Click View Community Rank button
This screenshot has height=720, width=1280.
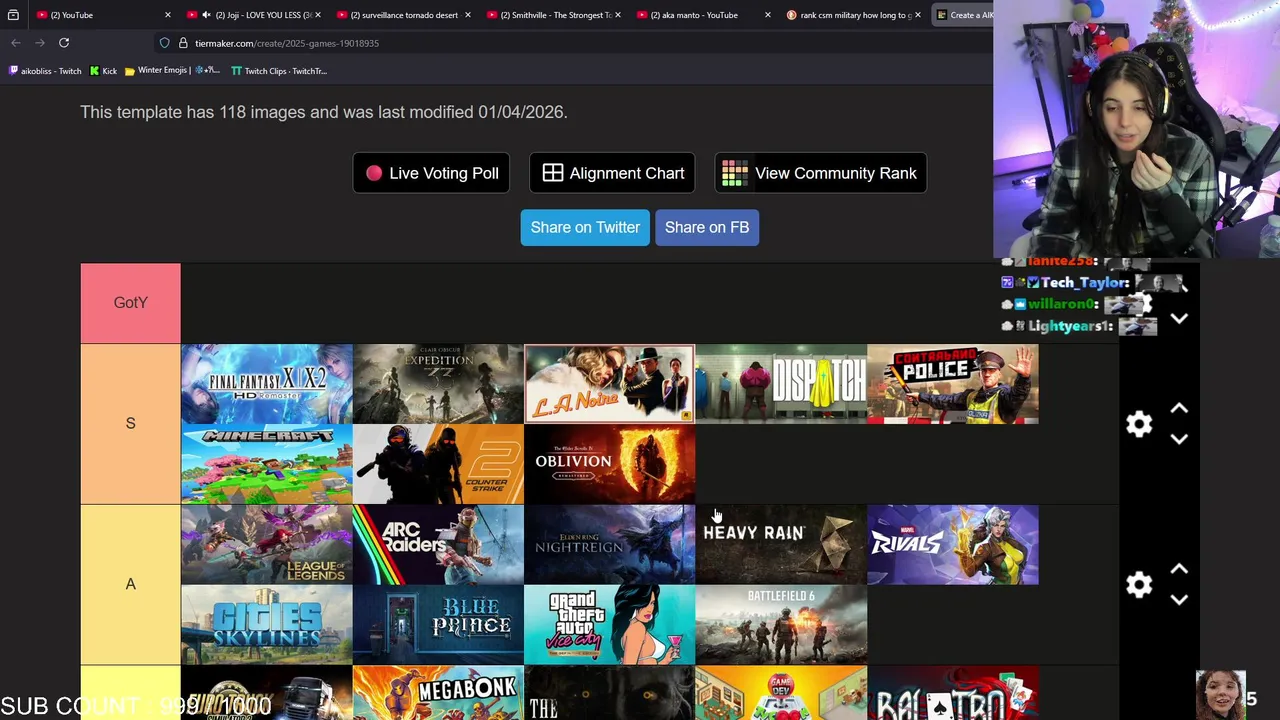point(821,173)
